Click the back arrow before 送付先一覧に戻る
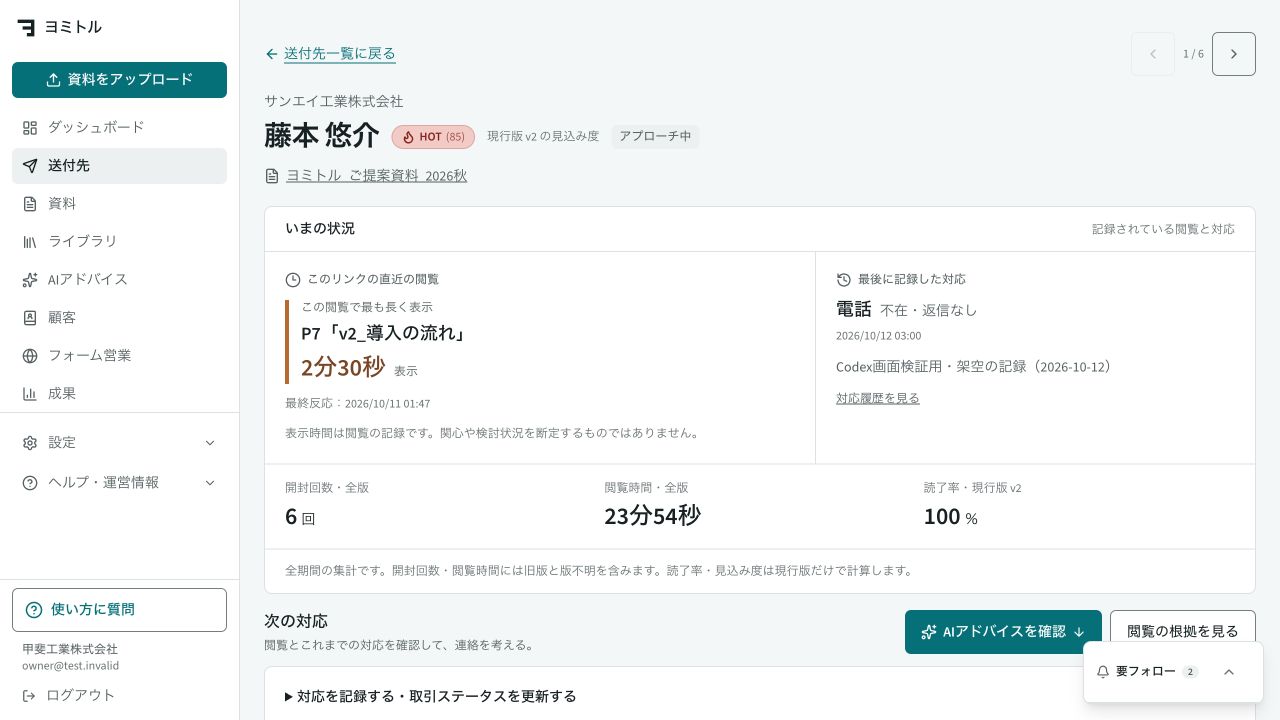The height and width of the screenshot is (720, 1280). click(272, 54)
